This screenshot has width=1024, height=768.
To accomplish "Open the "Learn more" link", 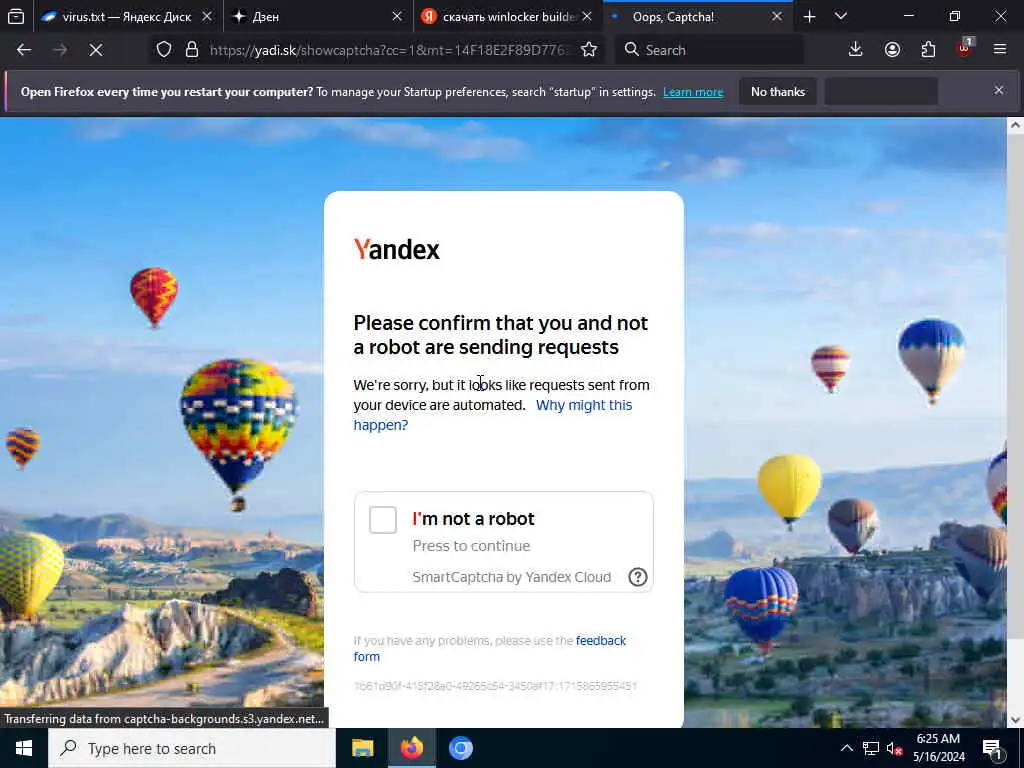I will tap(693, 92).
